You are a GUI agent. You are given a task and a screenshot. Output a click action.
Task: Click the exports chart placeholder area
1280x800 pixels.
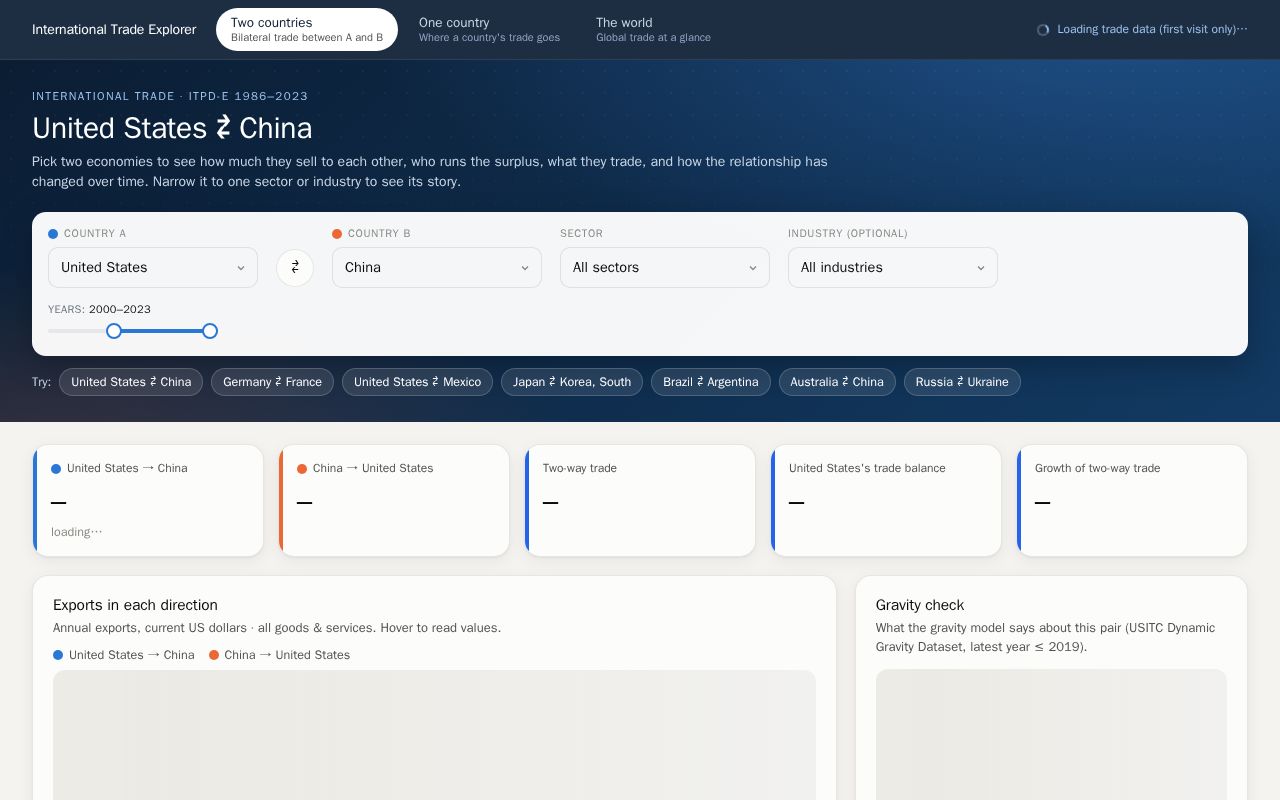[x=434, y=735]
